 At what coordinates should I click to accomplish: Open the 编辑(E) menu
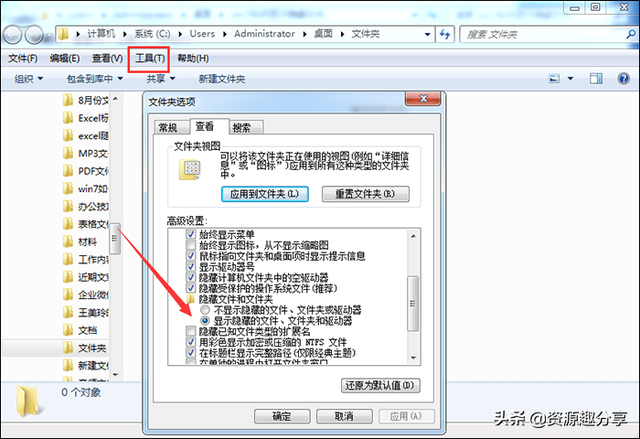click(64, 59)
